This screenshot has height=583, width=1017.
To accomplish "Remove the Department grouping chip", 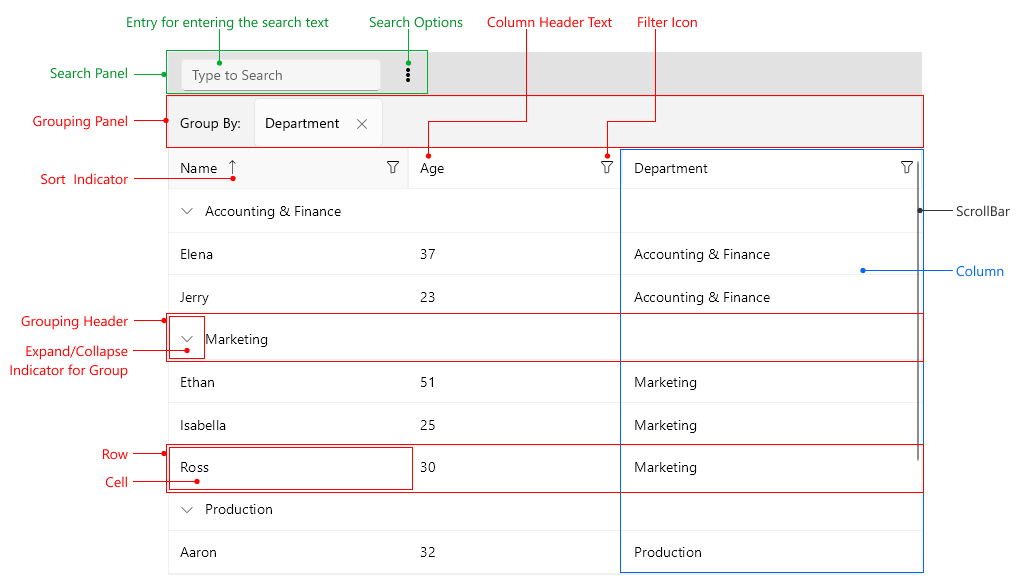I will pyautogui.click(x=362, y=124).
